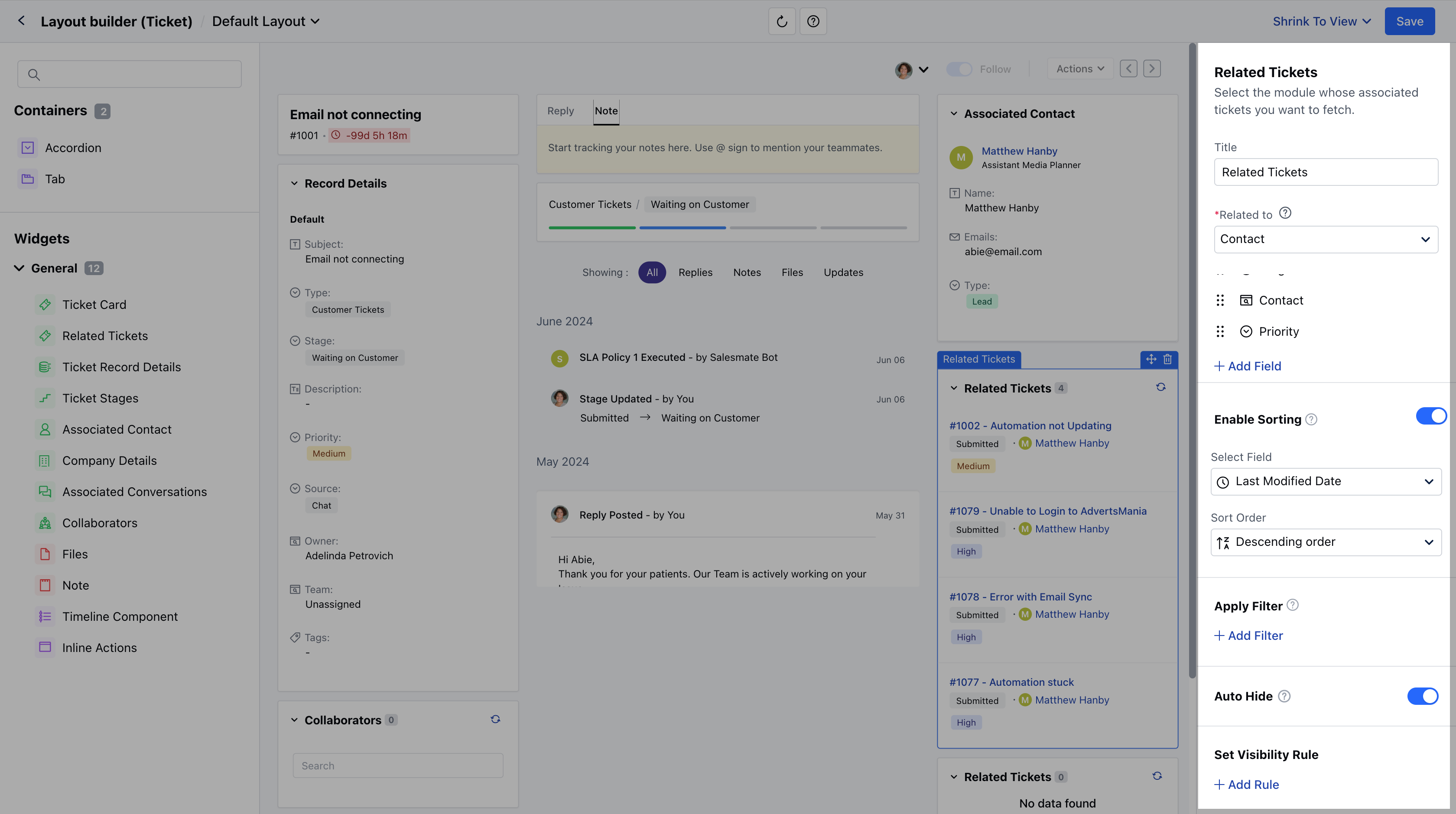Open the Related to Contact dropdown
The image size is (1456, 814).
(x=1326, y=239)
